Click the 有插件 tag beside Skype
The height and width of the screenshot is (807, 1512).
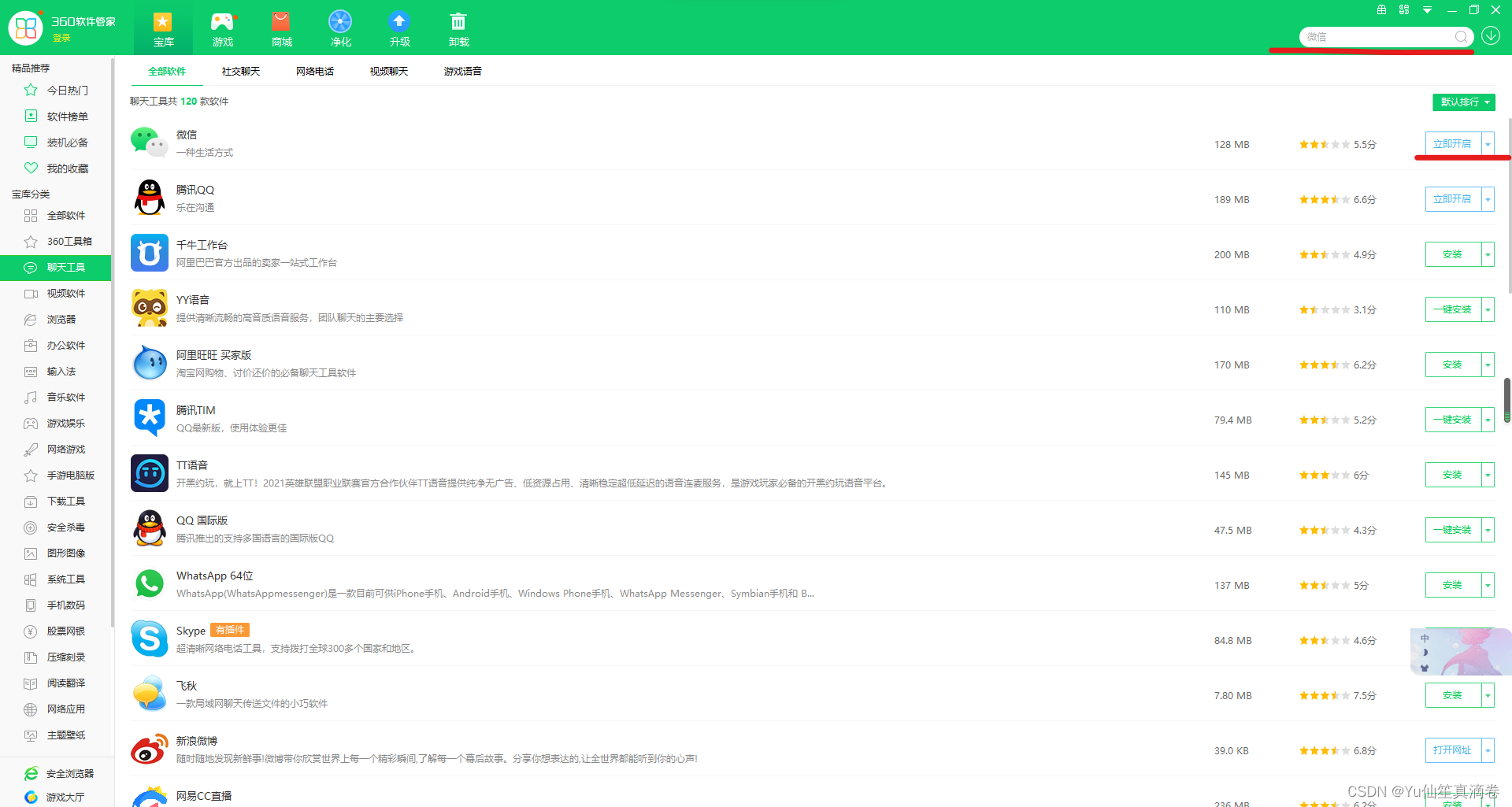pyautogui.click(x=230, y=630)
